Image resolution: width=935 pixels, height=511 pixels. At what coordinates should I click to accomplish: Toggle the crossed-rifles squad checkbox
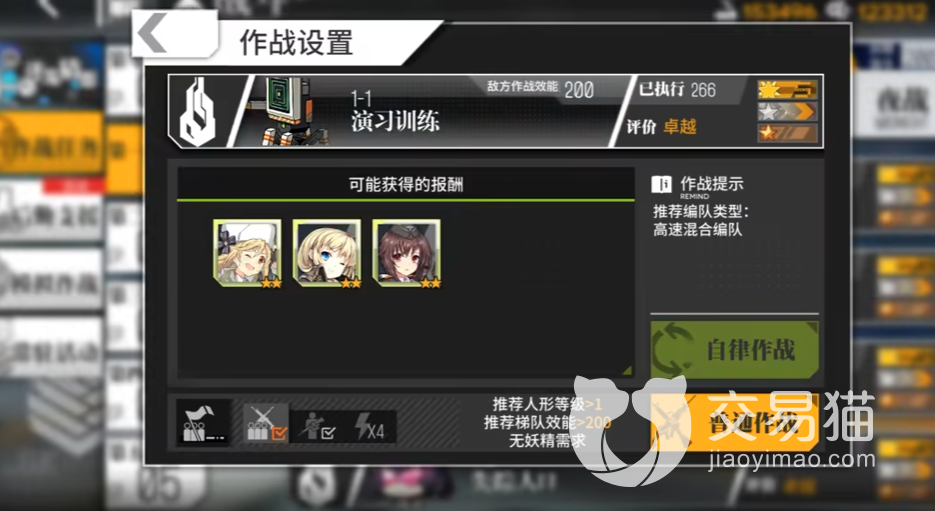[266, 424]
